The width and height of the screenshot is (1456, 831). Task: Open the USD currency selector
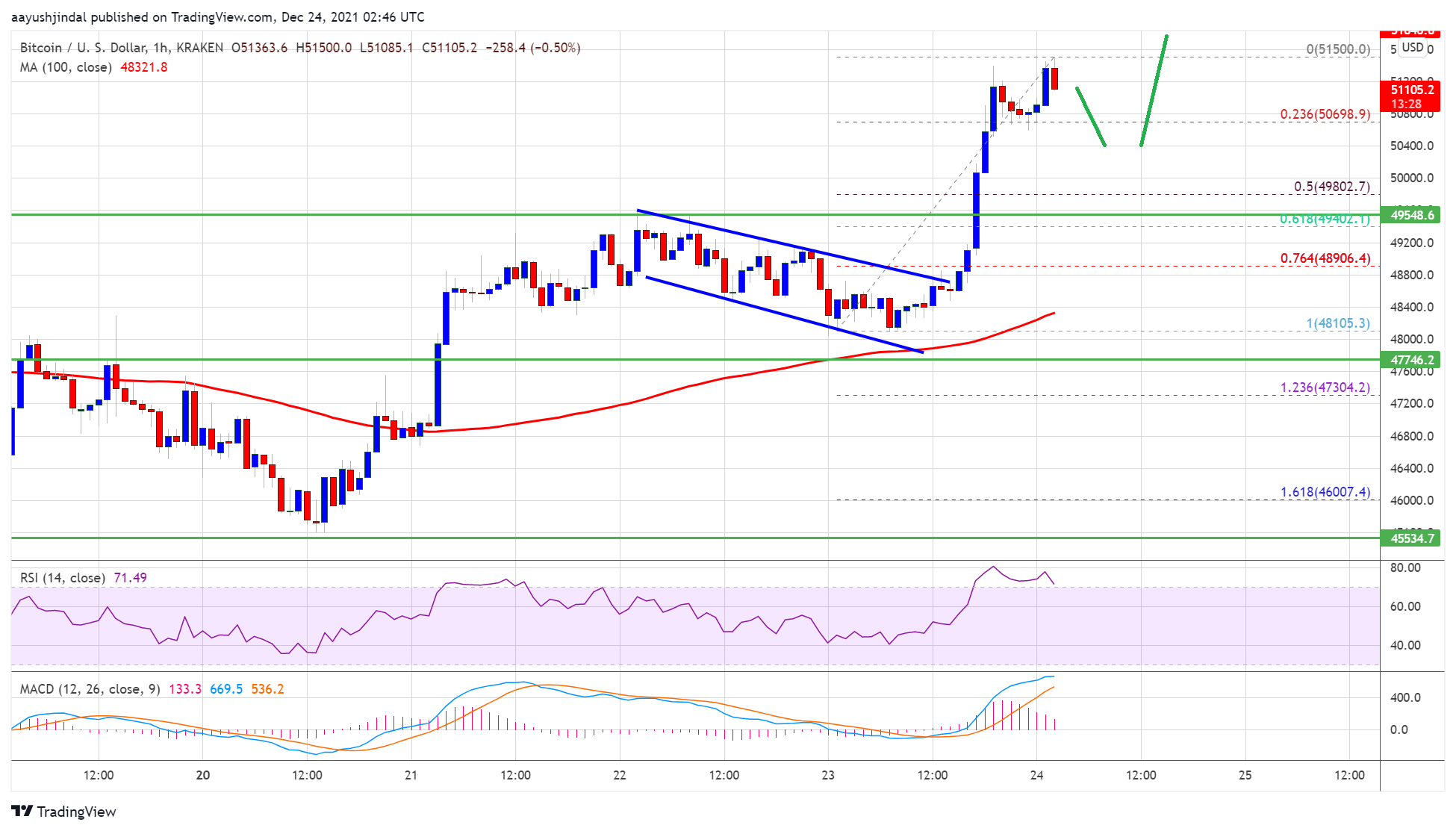1412,48
